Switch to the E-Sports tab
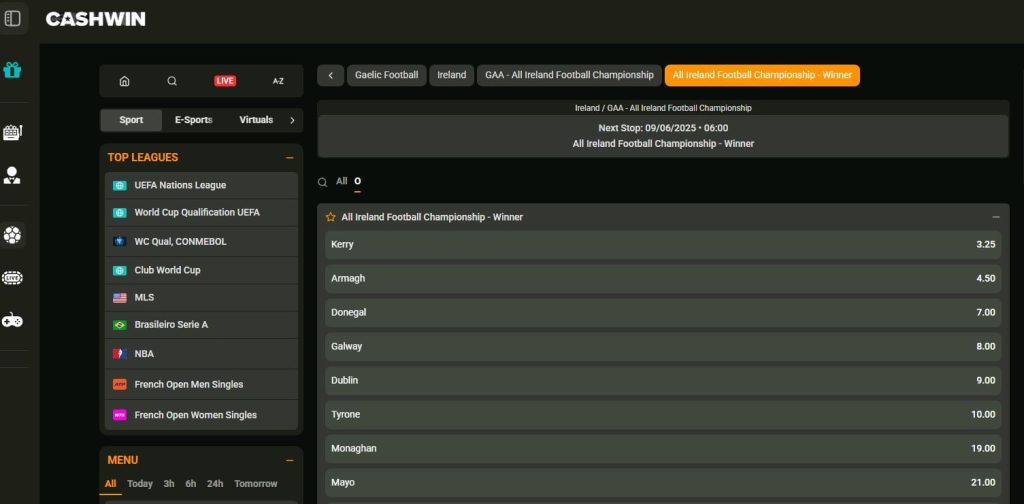1024x504 pixels. (x=193, y=120)
